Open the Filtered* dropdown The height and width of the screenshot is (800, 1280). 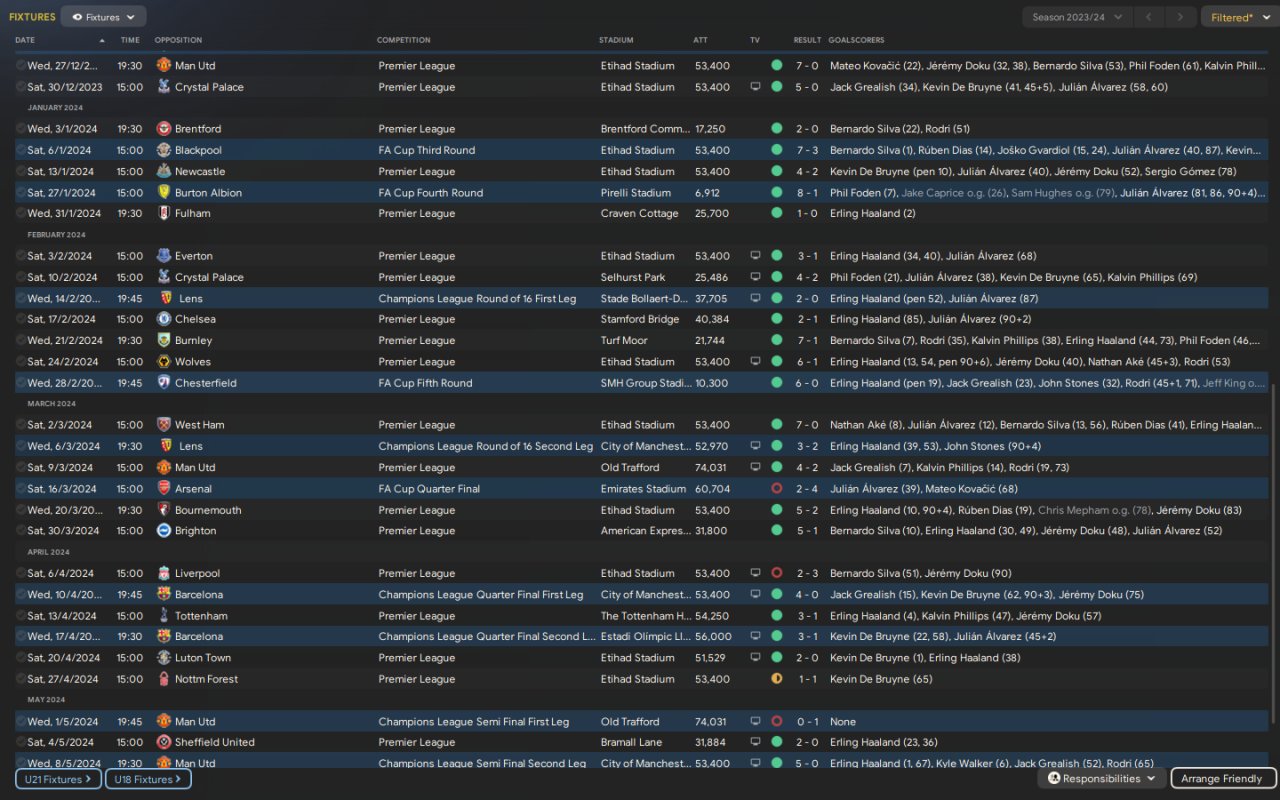click(1240, 17)
